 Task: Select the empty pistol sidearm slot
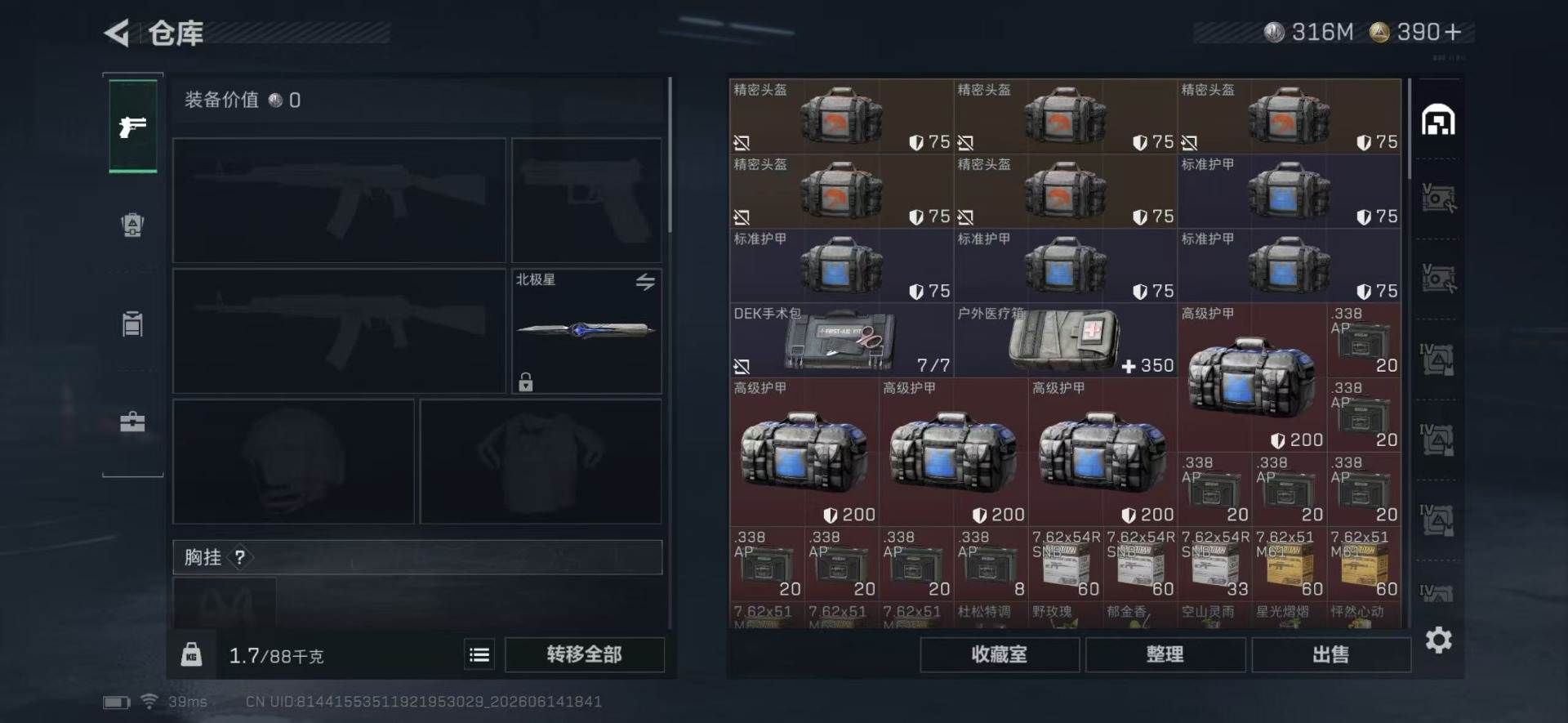586,200
